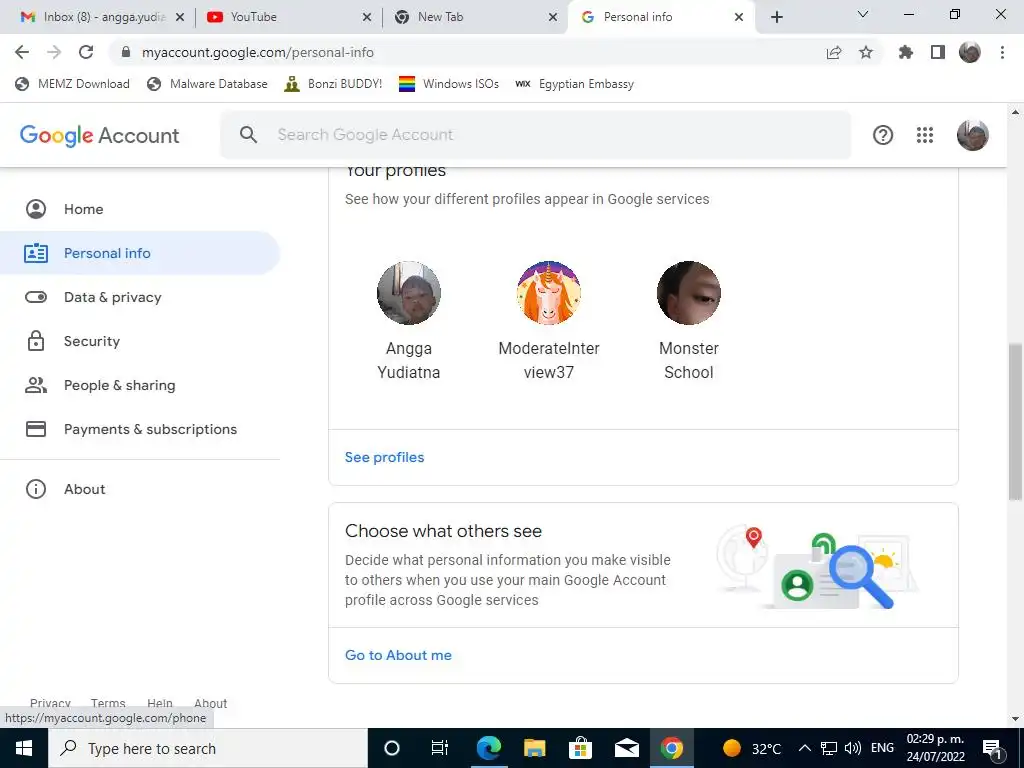
Task: Toggle the browser side panel
Action: click(938, 52)
